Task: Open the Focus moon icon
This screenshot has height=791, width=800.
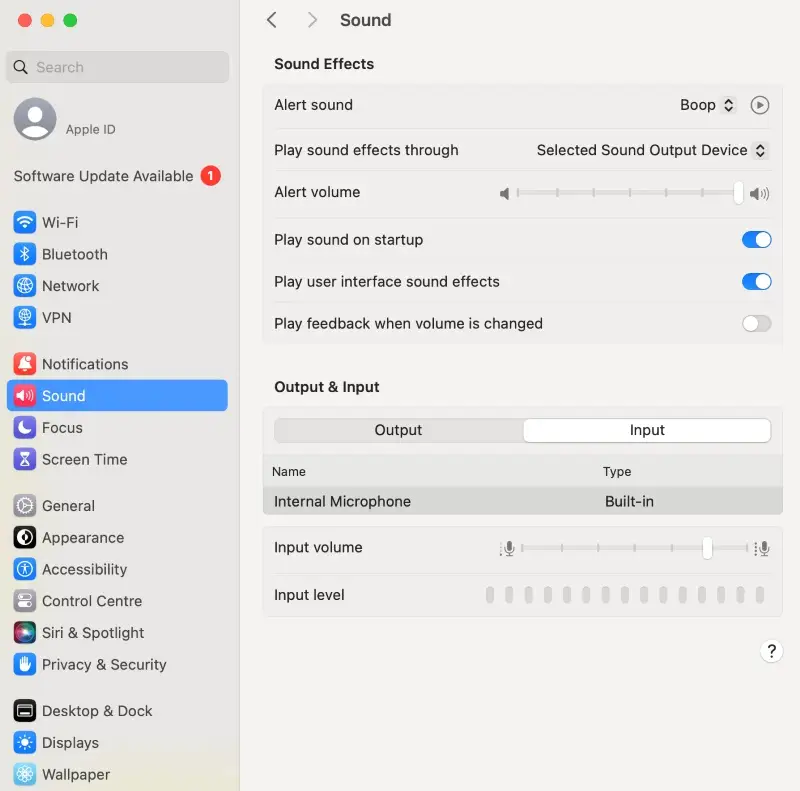Action: click(x=24, y=428)
